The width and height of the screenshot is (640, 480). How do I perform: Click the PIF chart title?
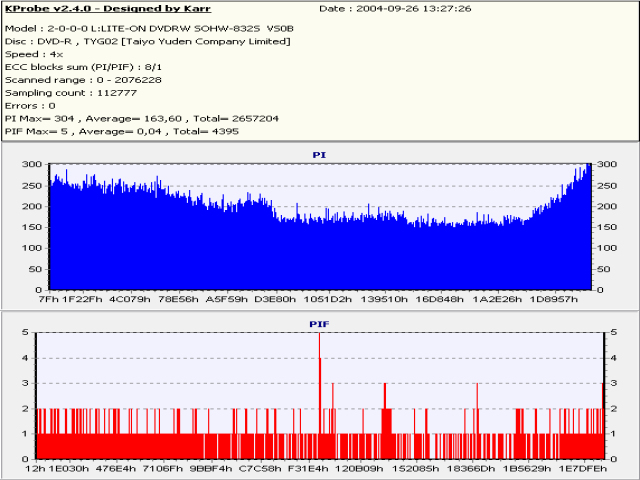(319, 325)
